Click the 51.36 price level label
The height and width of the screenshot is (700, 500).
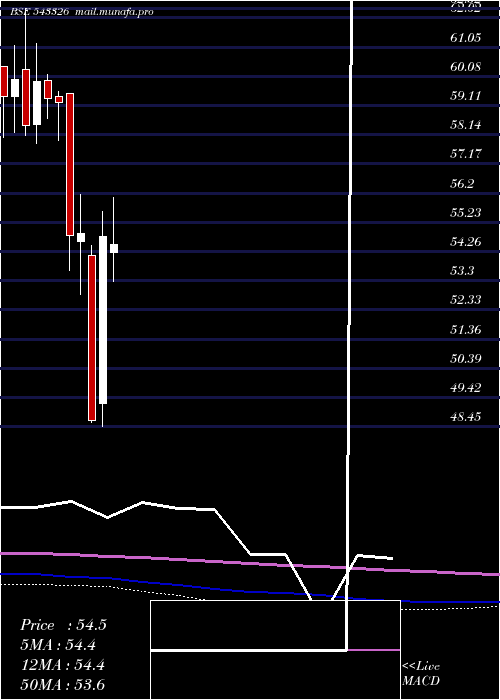[466, 329]
